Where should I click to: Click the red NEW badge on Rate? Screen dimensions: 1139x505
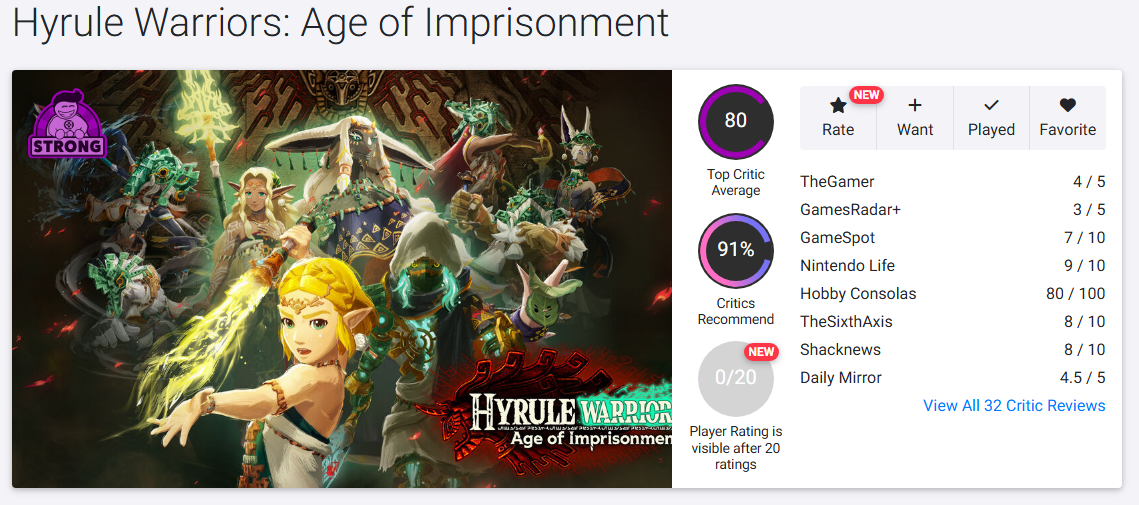tap(866, 96)
